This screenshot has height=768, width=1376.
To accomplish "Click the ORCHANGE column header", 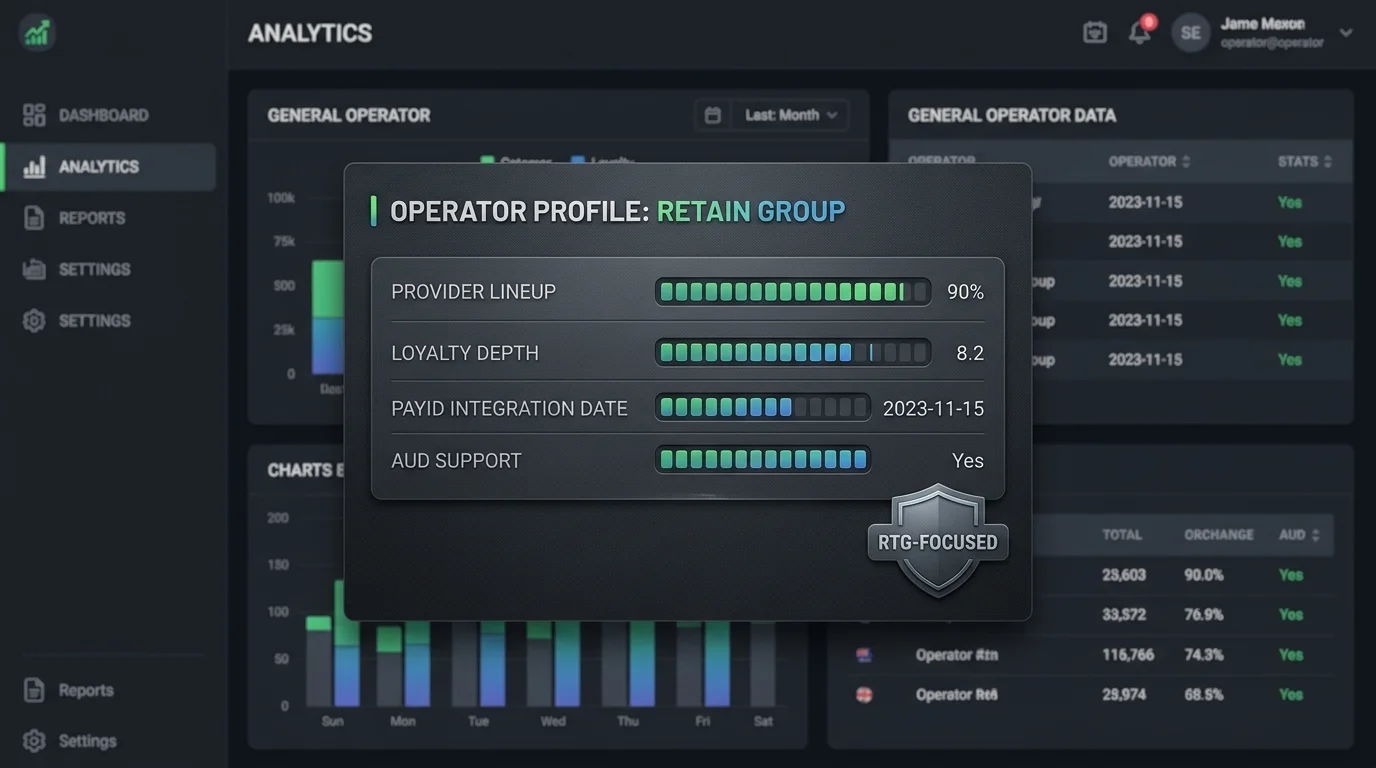I will click(1219, 535).
